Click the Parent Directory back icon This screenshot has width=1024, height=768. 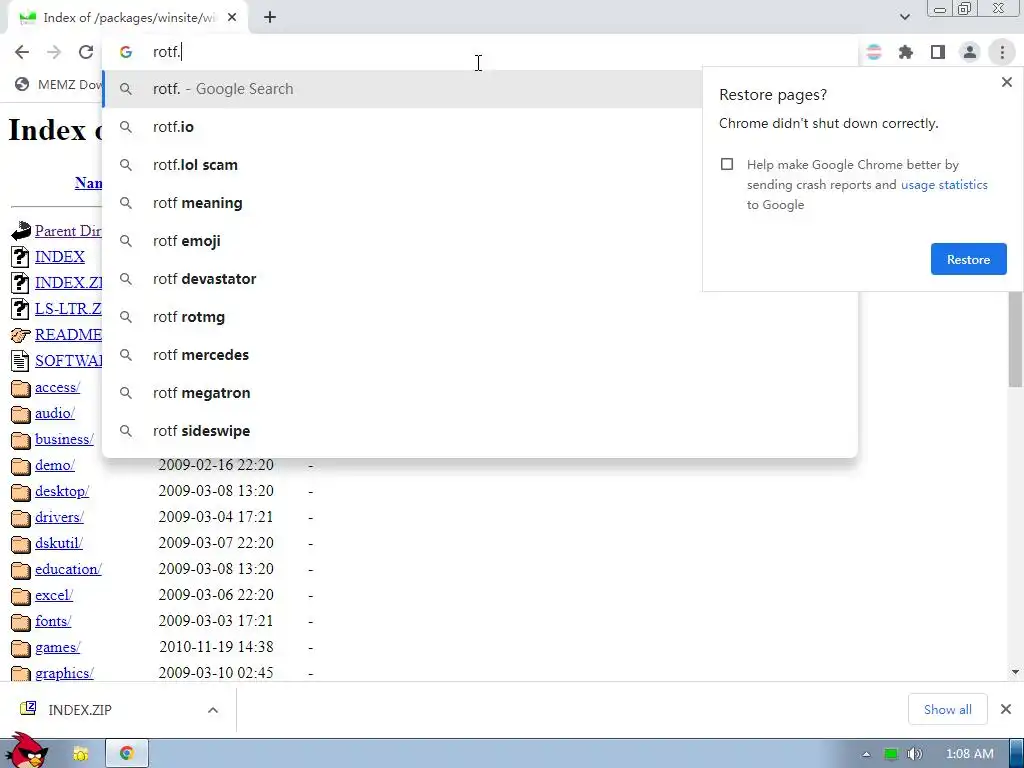tap(21, 231)
